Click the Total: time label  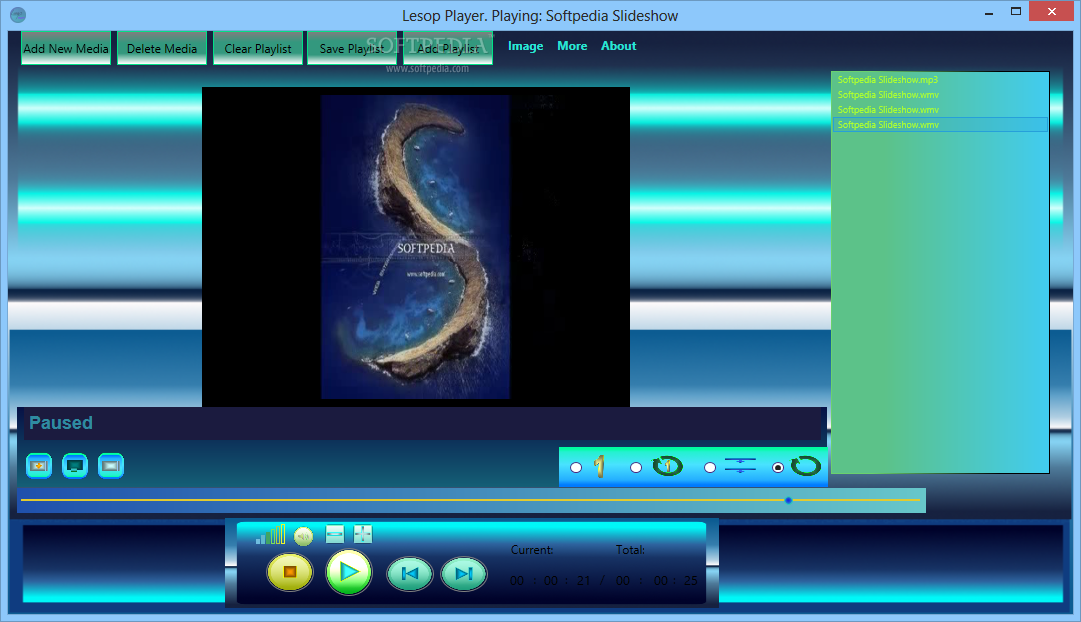tap(630, 550)
